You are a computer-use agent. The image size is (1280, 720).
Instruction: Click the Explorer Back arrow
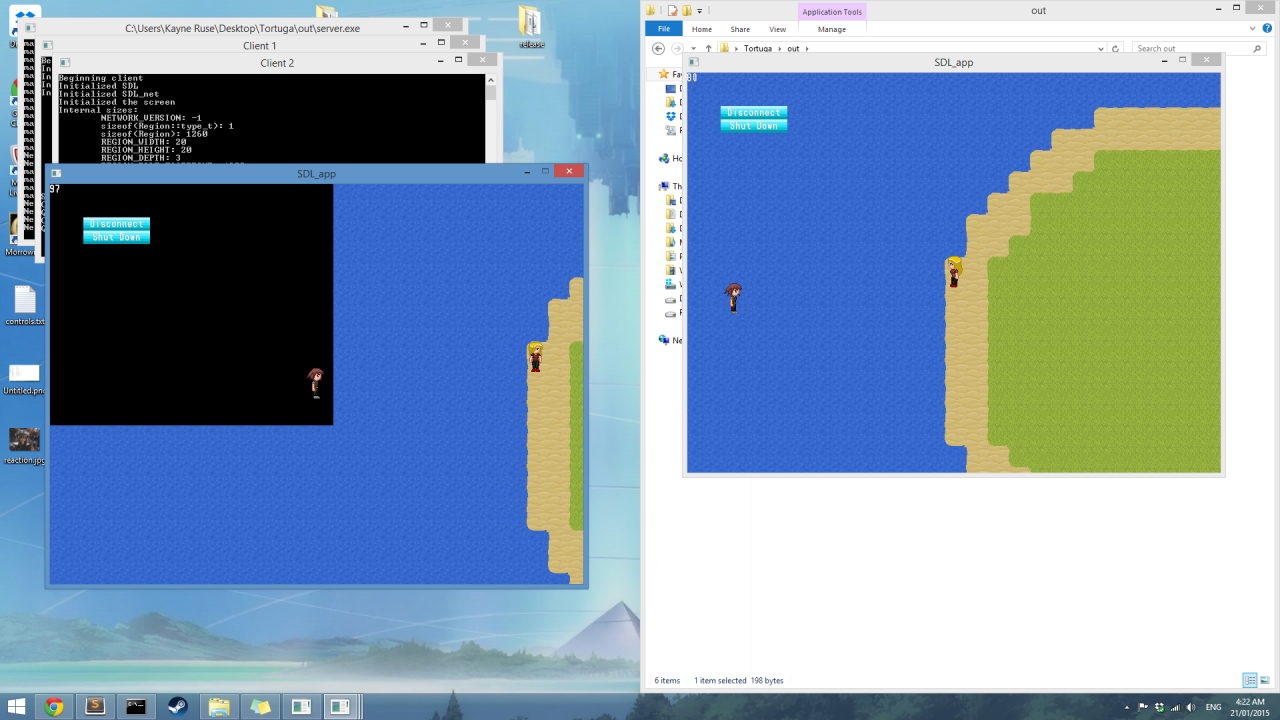[658, 48]
